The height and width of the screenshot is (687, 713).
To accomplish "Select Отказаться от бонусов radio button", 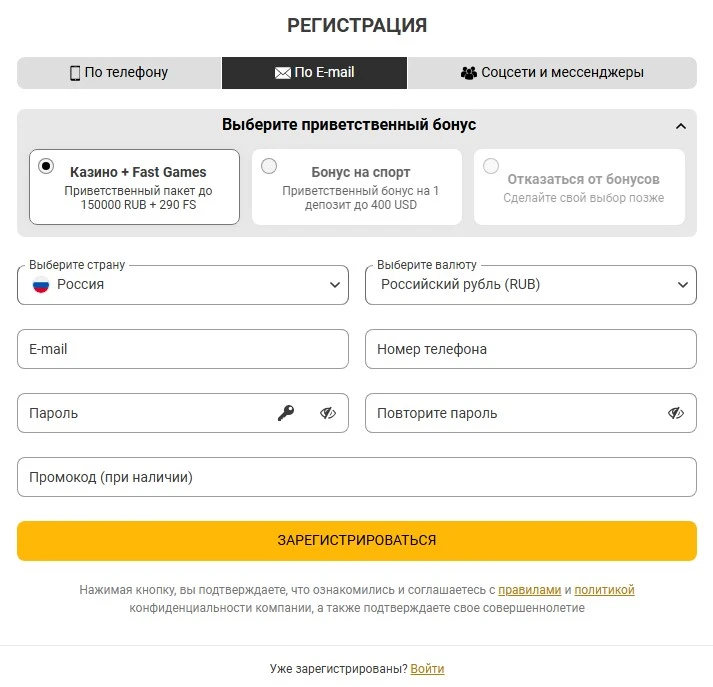I will 491,166.
